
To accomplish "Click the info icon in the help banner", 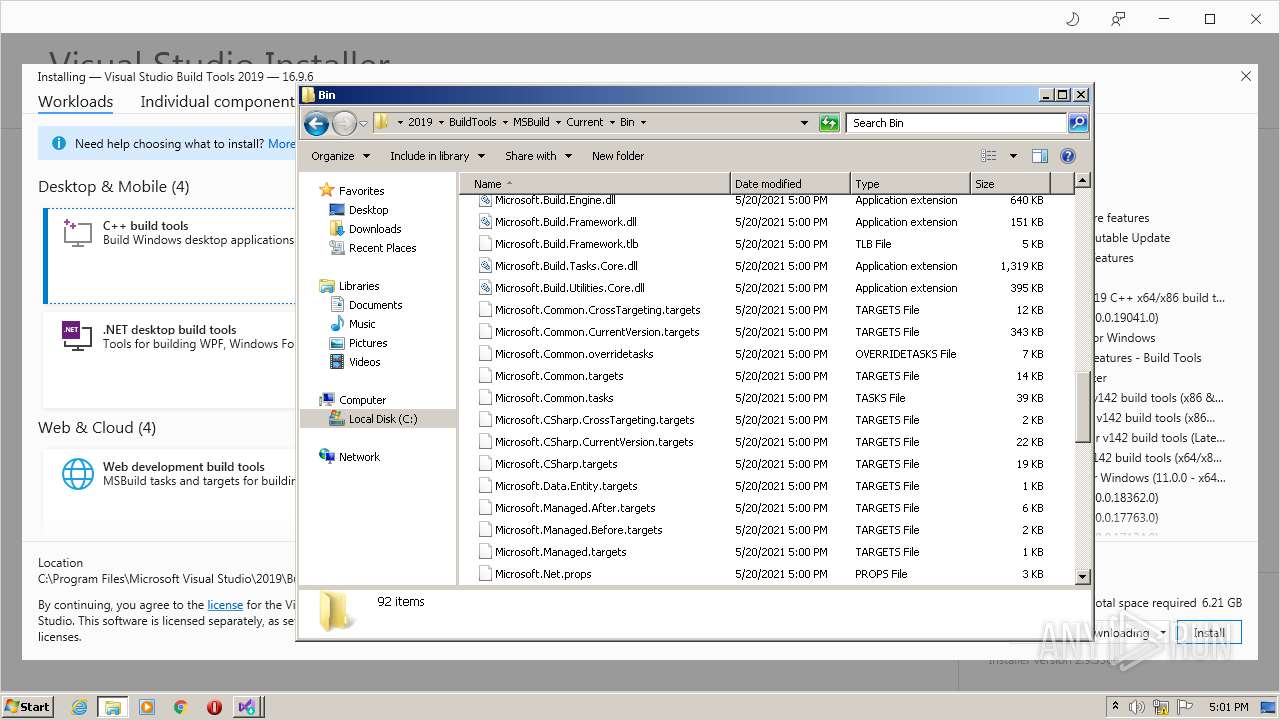I will pyautogui.click(x=59, y=144).
